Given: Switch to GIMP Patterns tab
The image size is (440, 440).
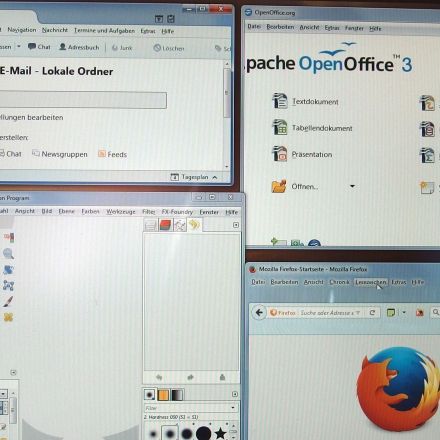Looking at the screenshot, I should point(163,395).
